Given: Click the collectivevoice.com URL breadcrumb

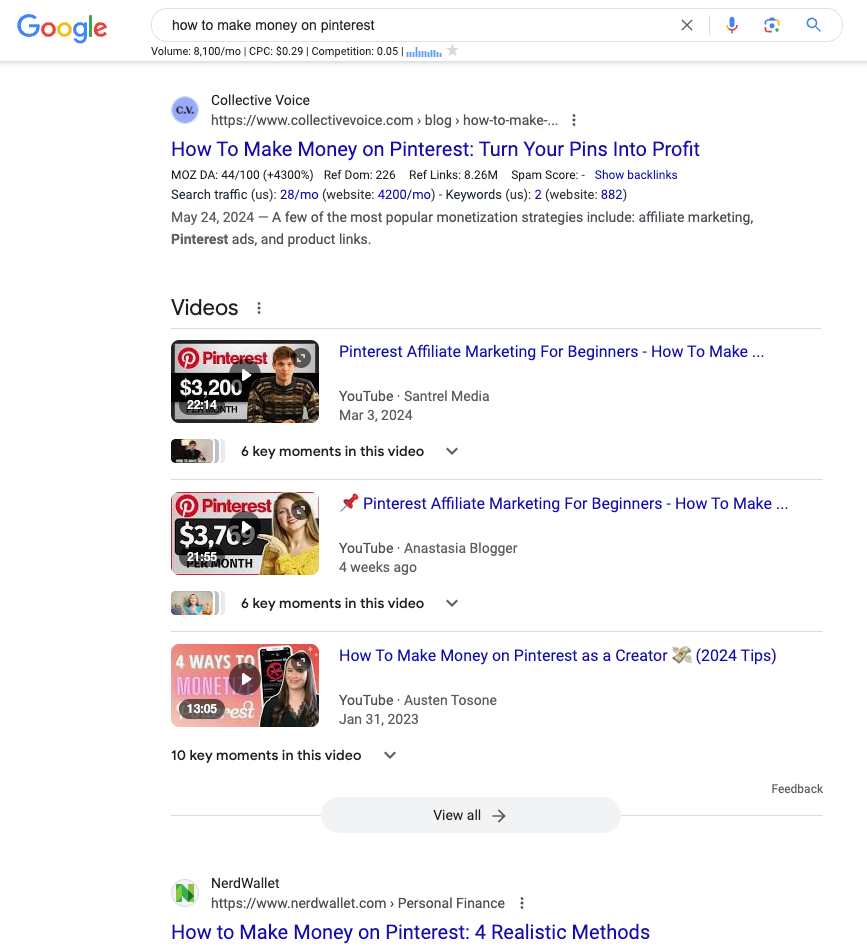Looking at the screenshot, I should click(x=384, y=121).
